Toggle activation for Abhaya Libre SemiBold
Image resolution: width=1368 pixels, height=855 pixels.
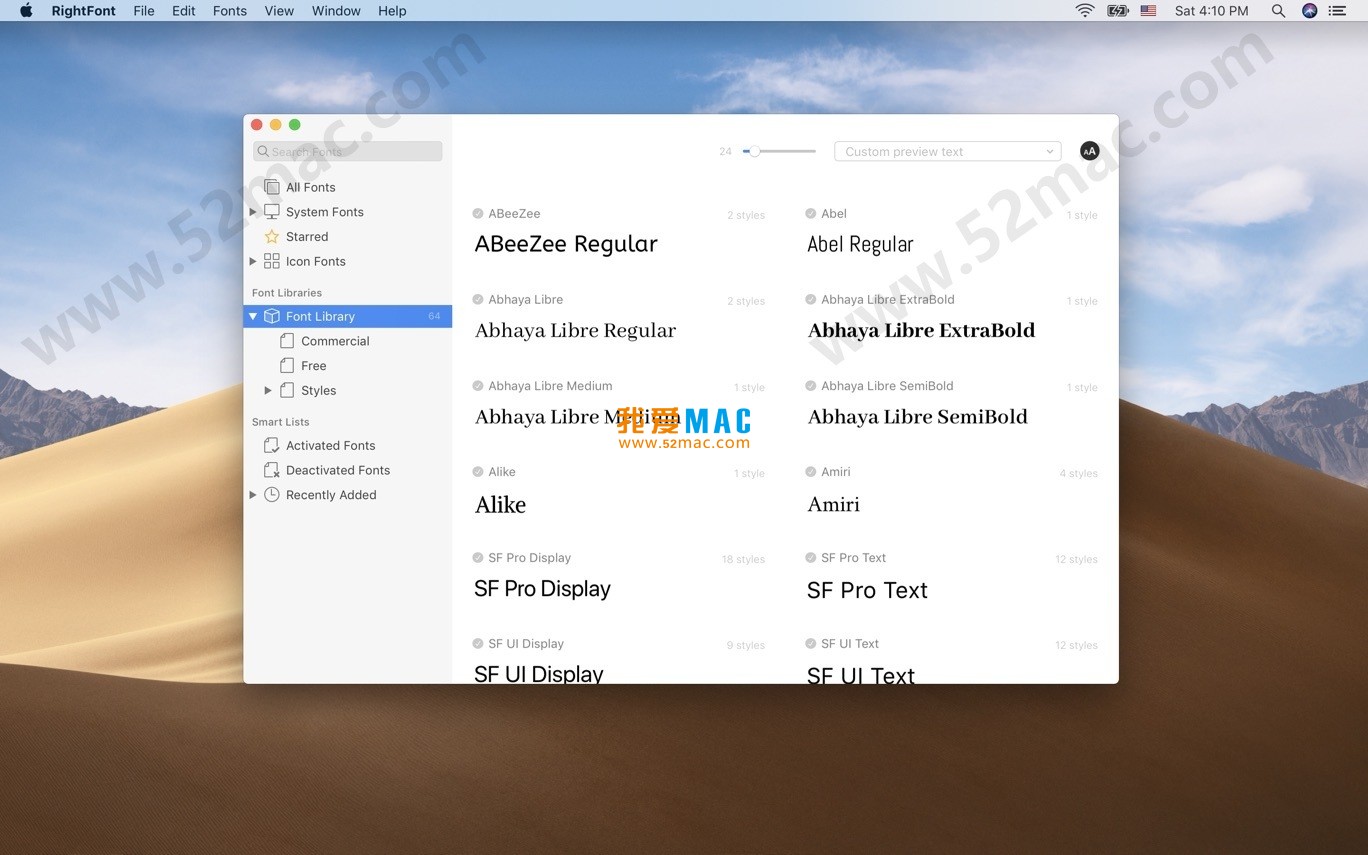[x=811, y=385]
